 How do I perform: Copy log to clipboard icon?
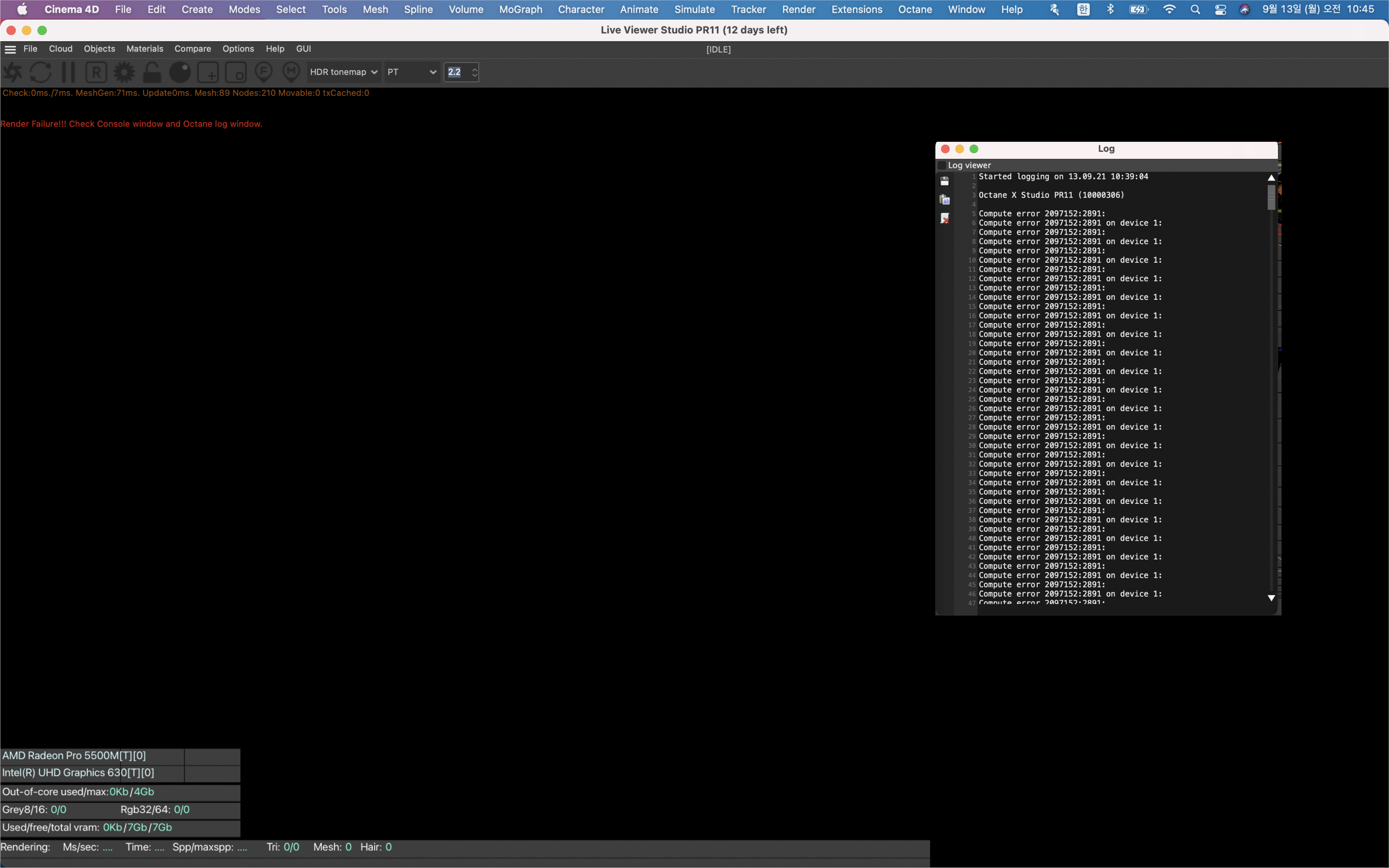pyautogui.click(x=944, y=200)
